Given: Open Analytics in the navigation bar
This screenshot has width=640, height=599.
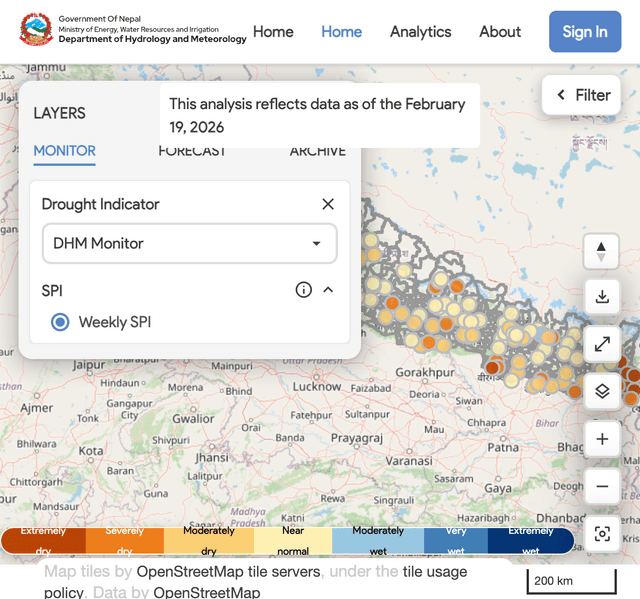Looking at the screenshot, I should pyautogui.click(x=420, y=32).
